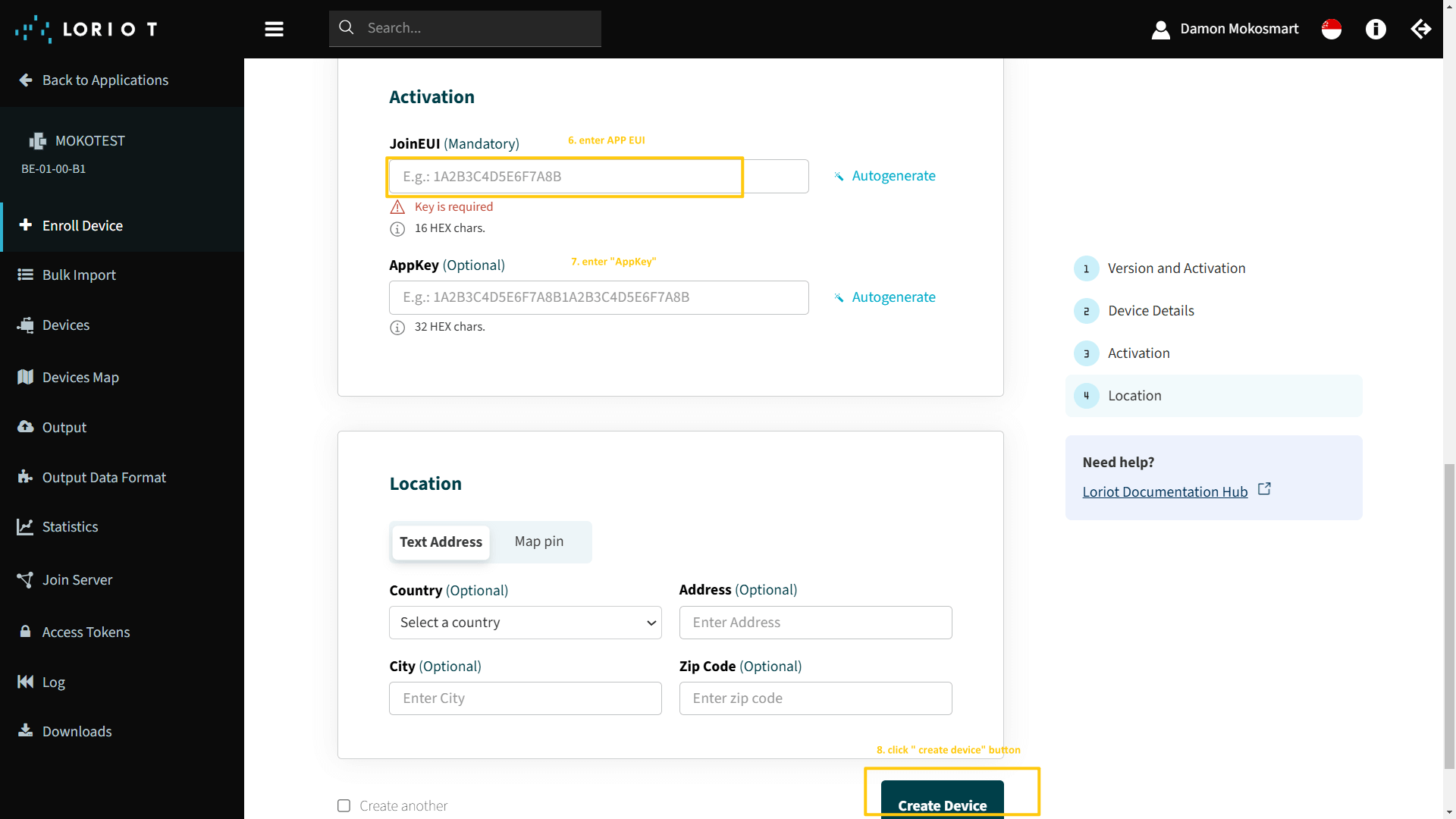
Task: Click the Singapore flag icon
Action: pyautogui.click(x=1332, y=29)
